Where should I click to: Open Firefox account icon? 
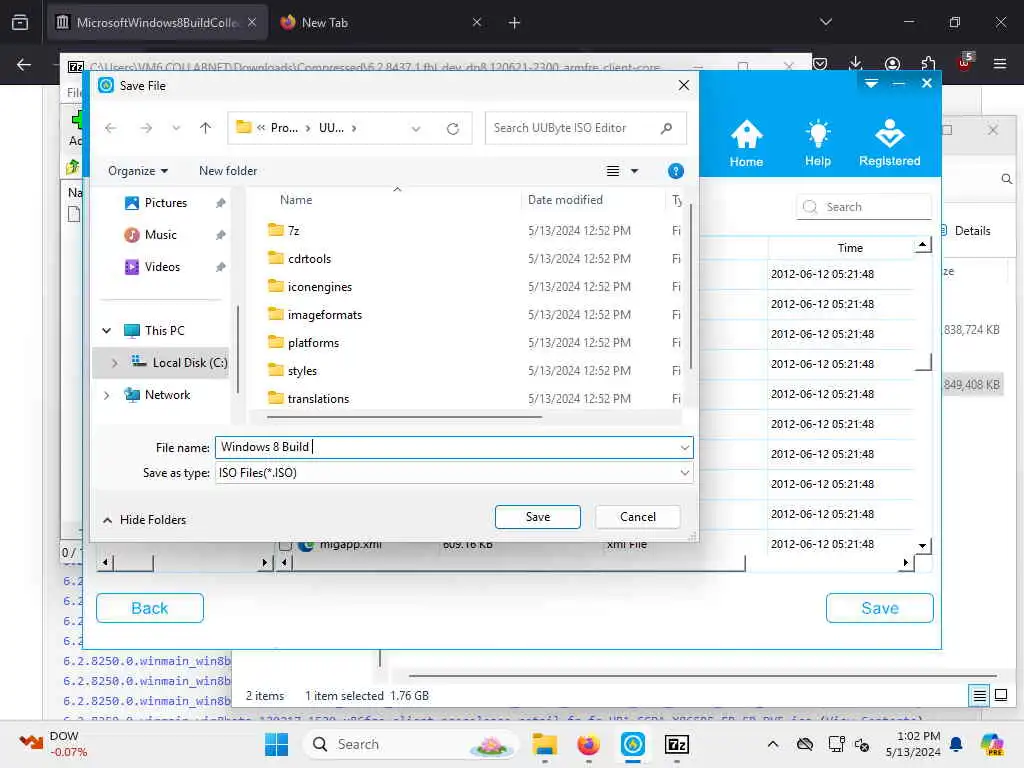892,63
